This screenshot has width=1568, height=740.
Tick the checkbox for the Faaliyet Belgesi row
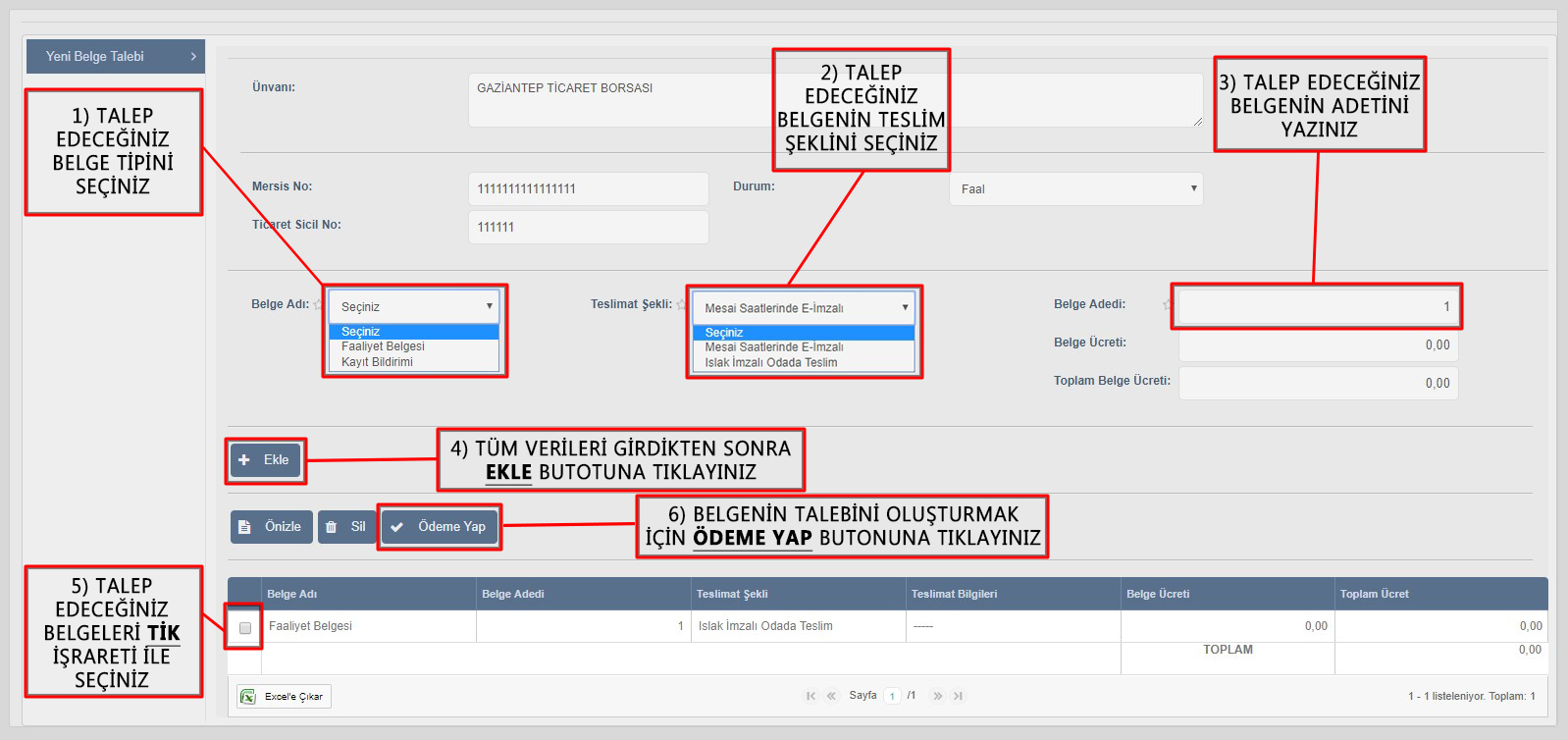[245, 628]
